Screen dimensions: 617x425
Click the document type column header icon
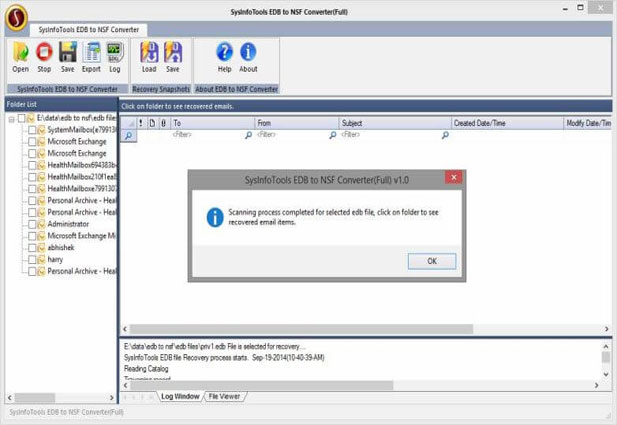(x=152, y=123)
